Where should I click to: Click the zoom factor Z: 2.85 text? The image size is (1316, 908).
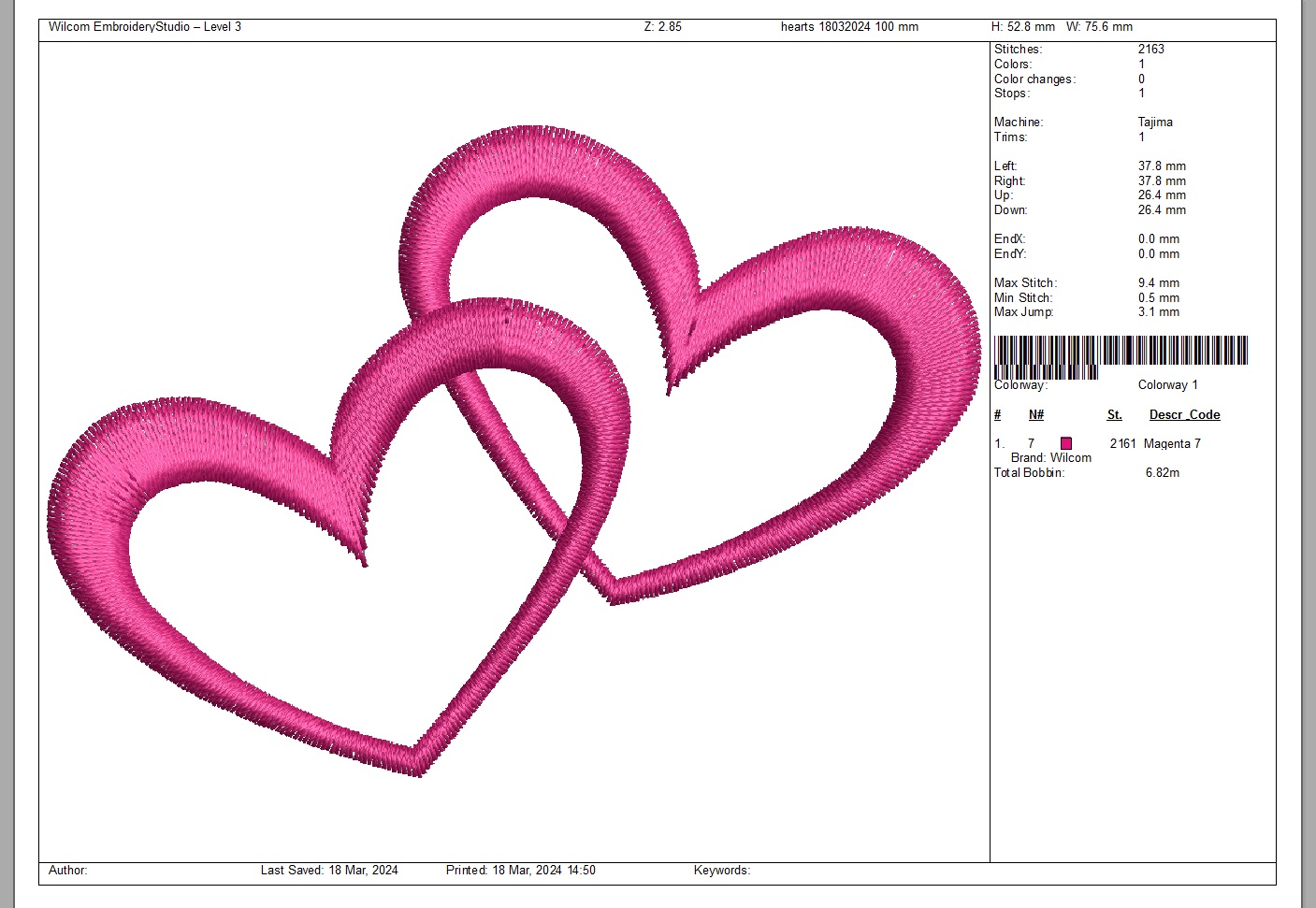662,26
